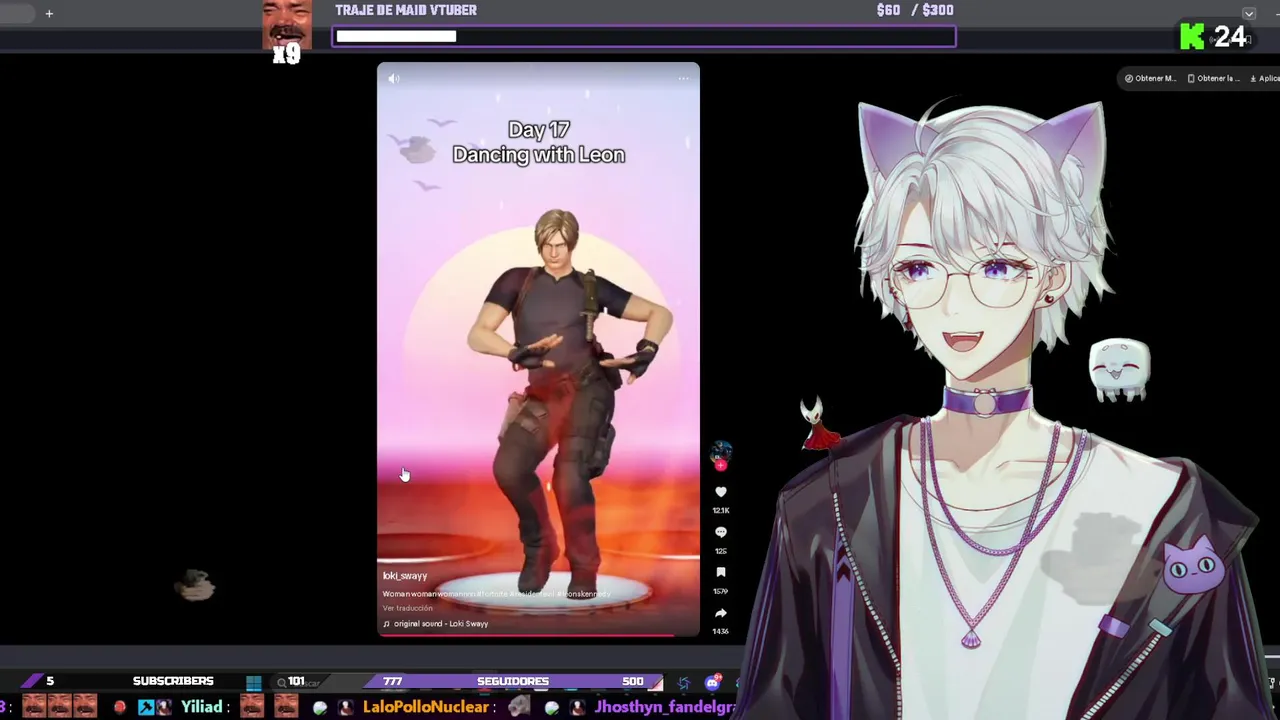1280x720 pixels.
Task: Open a new browser tab with plus
Action: point(49,13)
